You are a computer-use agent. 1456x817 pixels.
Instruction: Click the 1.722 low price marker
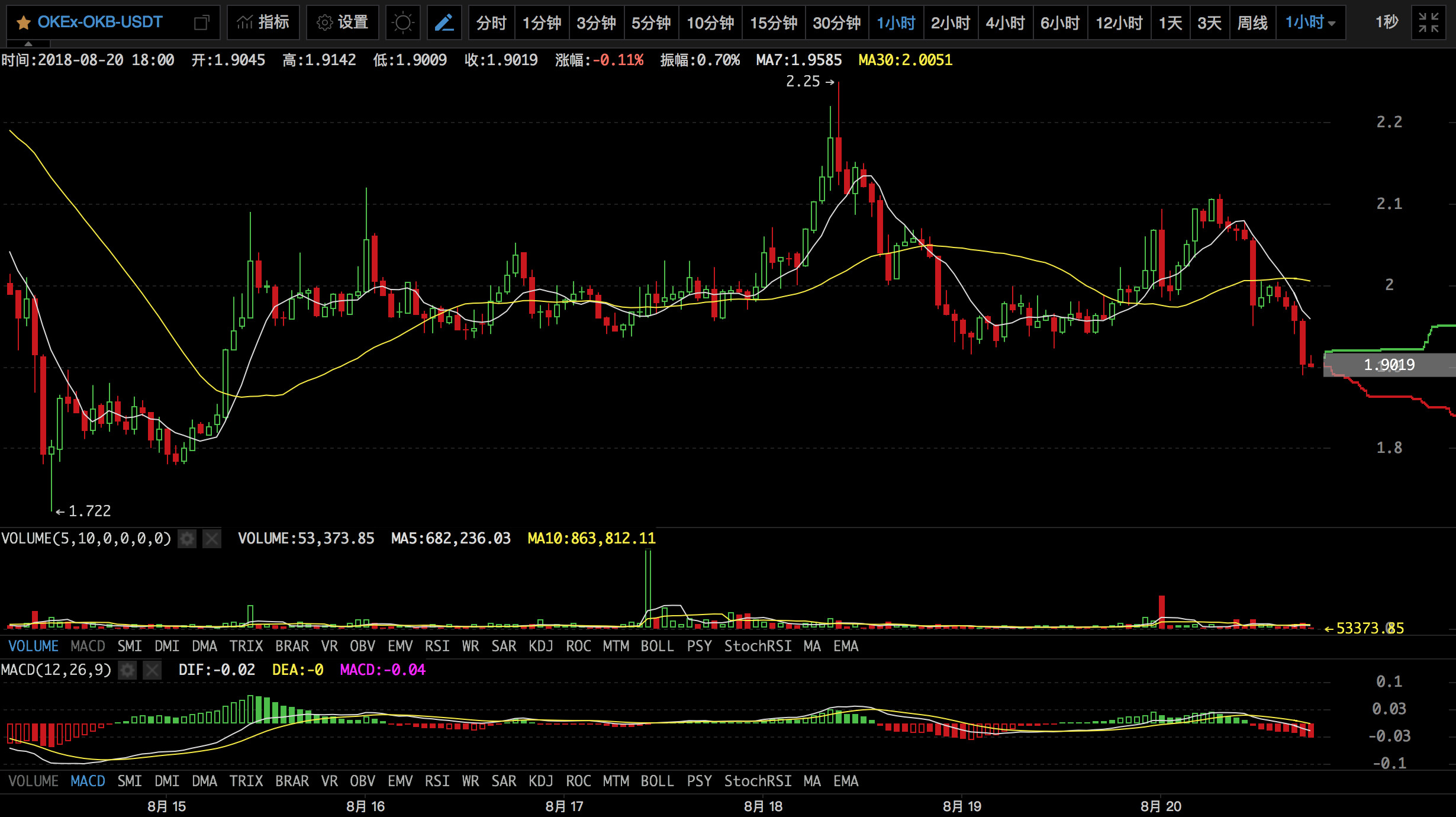click(x=83, y=511)
